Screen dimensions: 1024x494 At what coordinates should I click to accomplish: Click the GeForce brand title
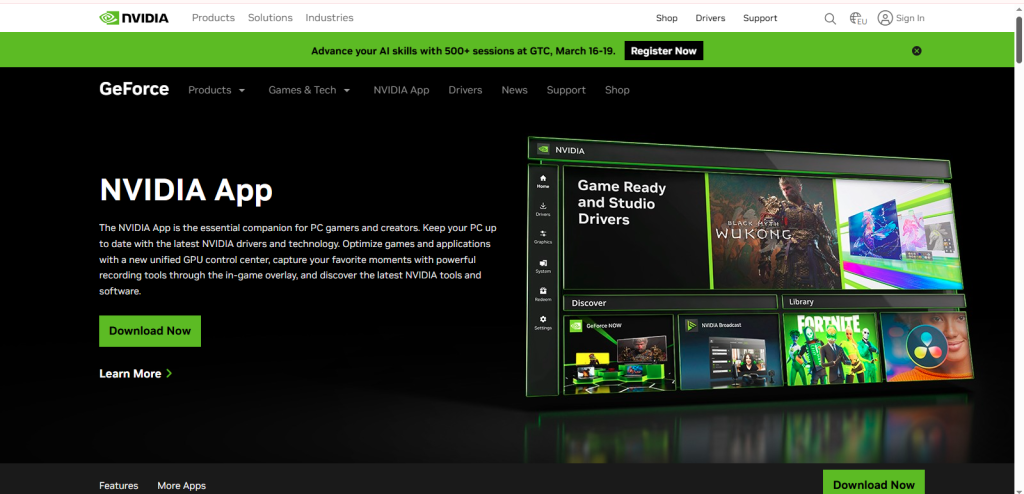(134, 89)
